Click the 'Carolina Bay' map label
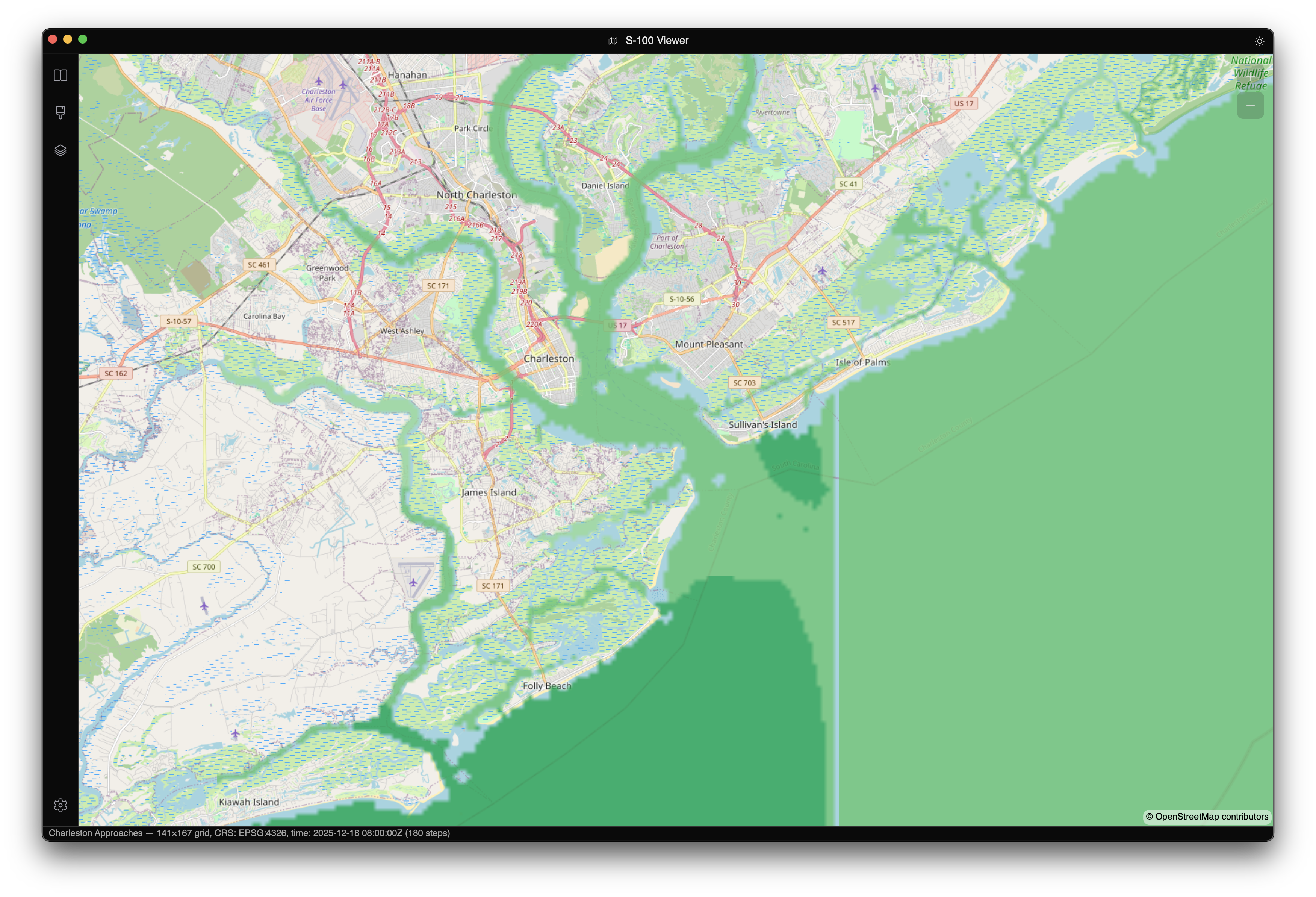The height and width of the screenshot is (897, 1316). [x=264, y=316]
